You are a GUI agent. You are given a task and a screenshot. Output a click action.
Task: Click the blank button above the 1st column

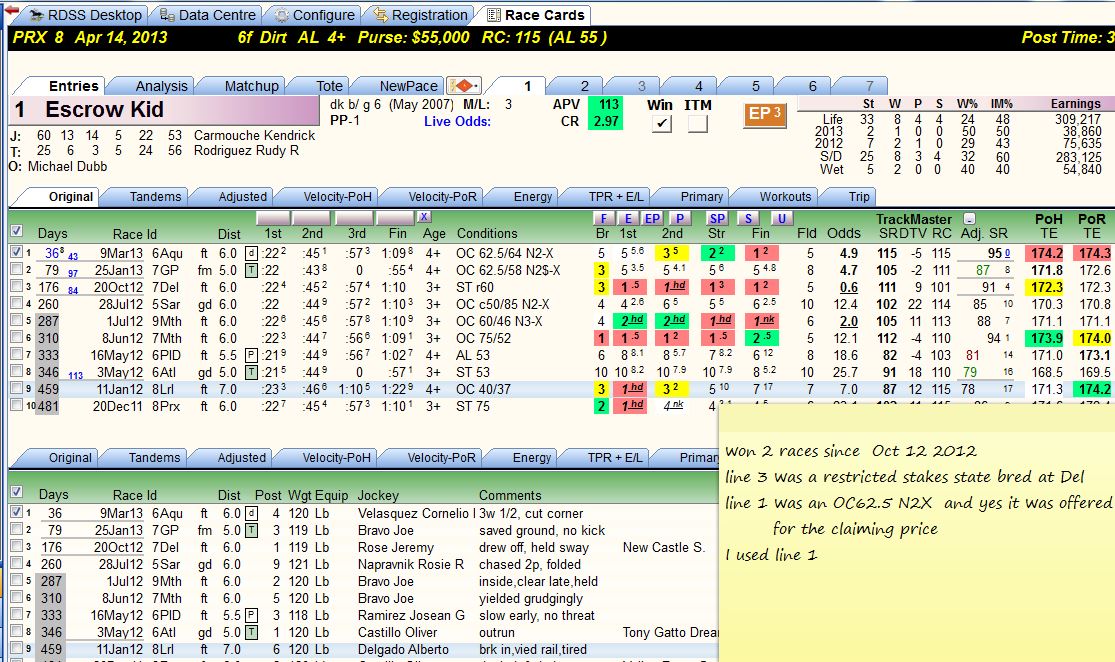pyautogui.click(x=273, y=218)
